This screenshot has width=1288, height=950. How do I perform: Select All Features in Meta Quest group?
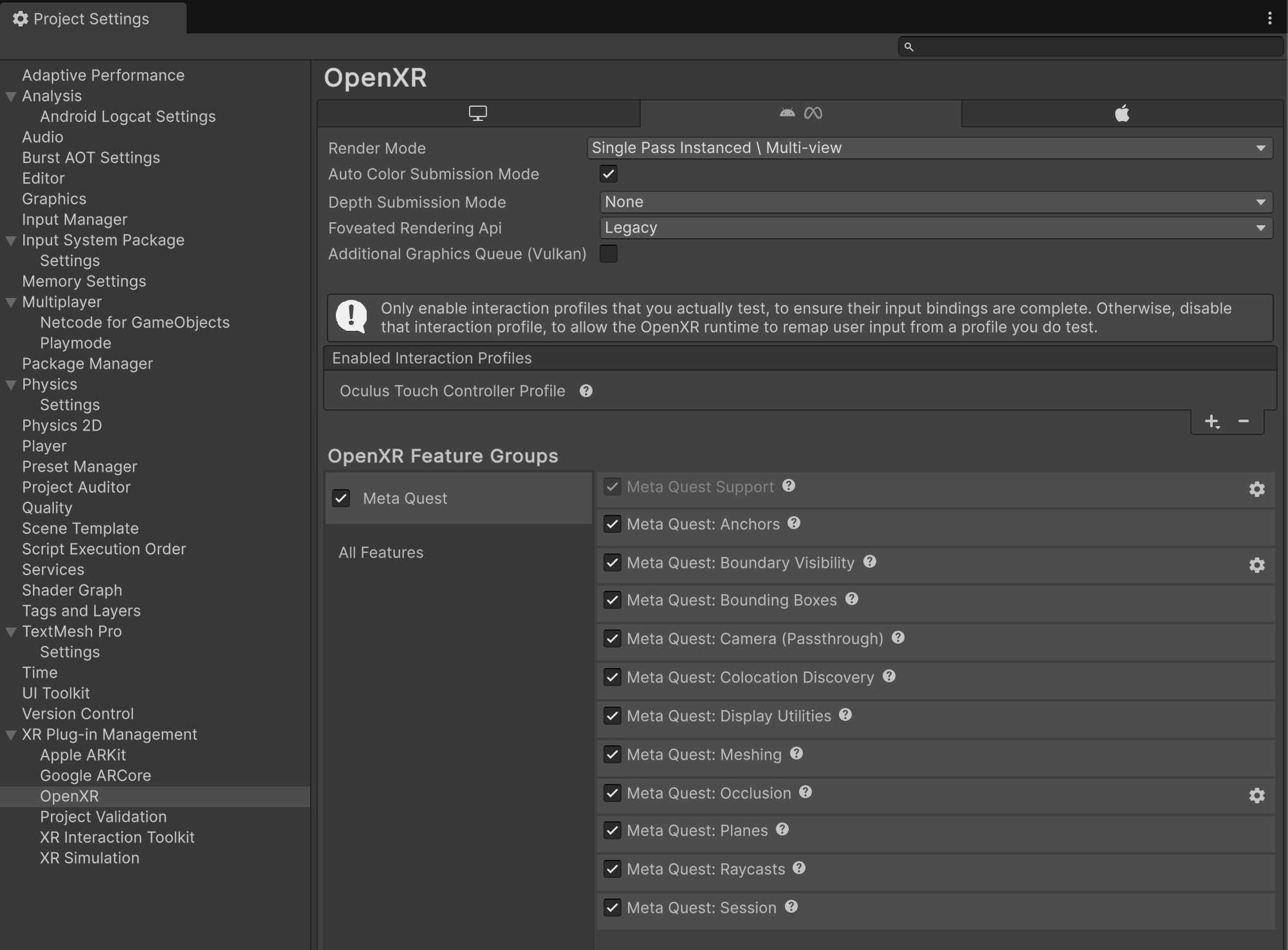(381, 552)
